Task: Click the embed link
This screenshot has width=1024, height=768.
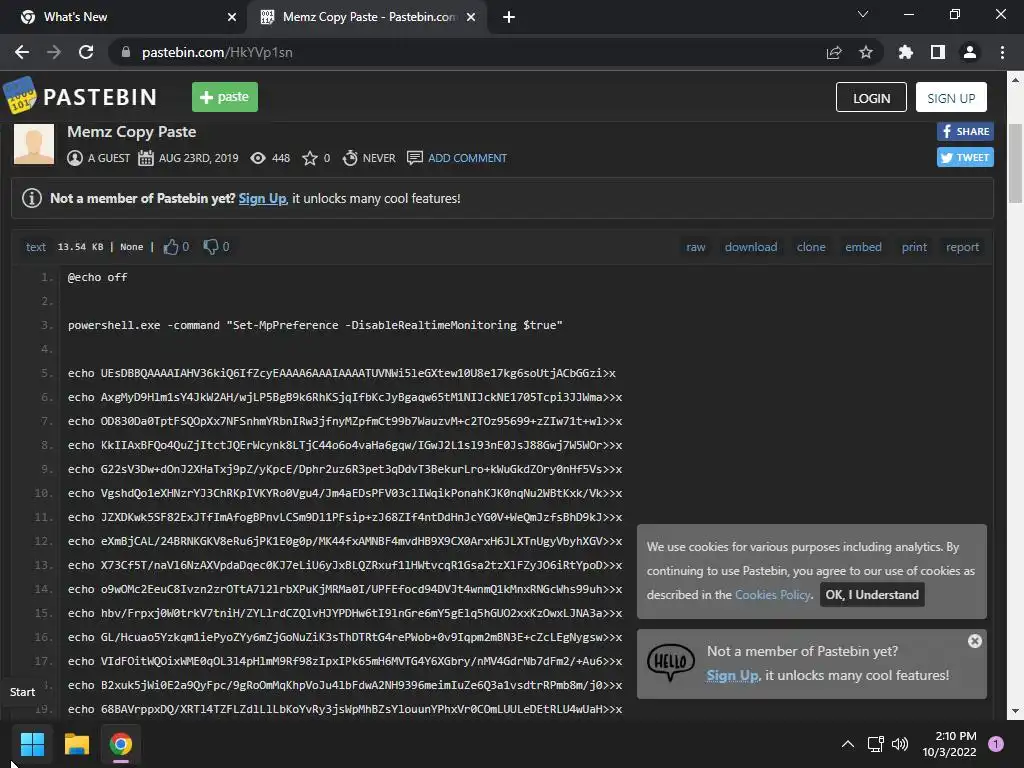Action: [x=863, y=247]
